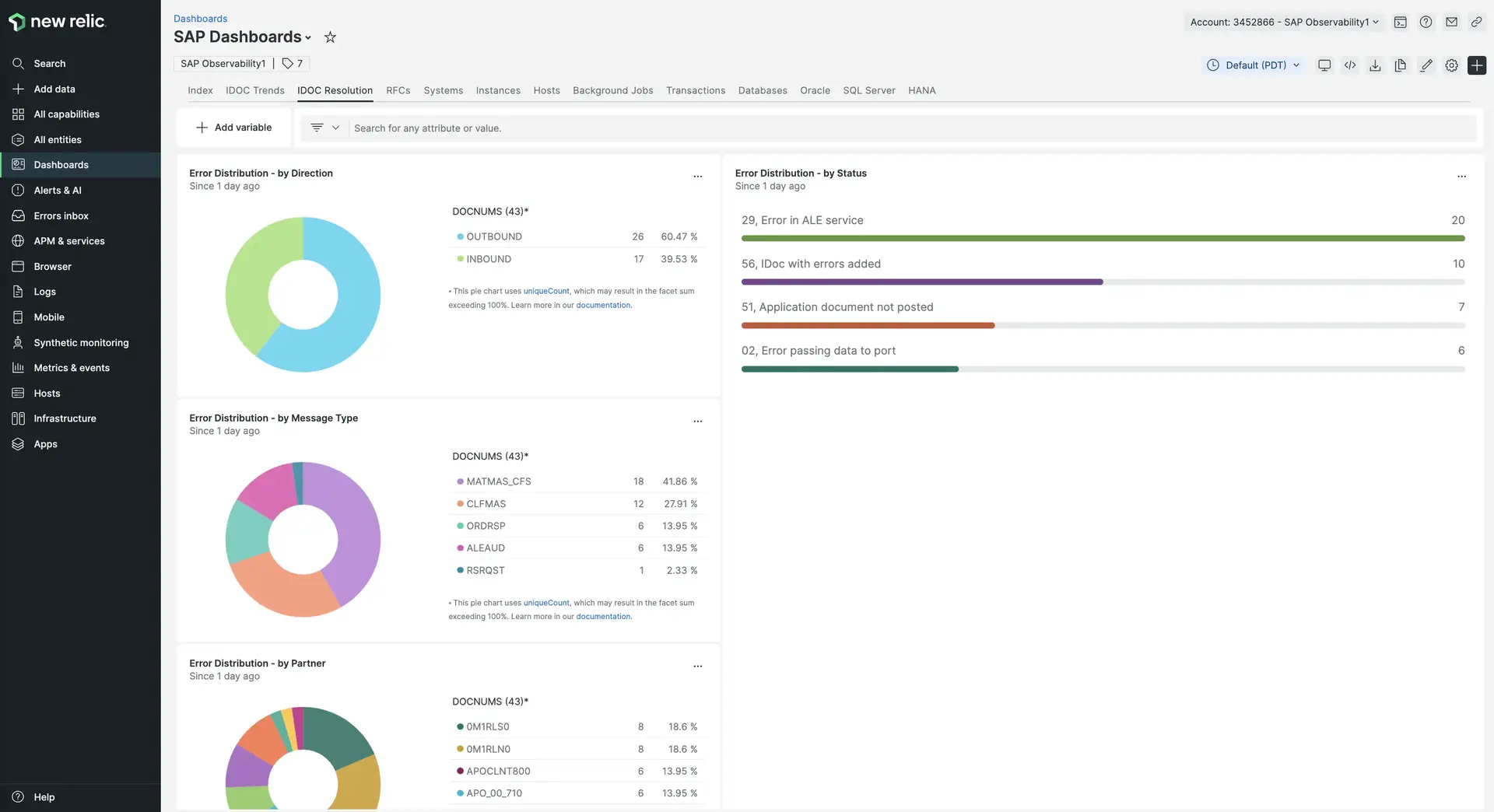1494x812 pixels.
Task: Click the help question-mark icon
Action: pyautogui.click(x=1426, y=22)
